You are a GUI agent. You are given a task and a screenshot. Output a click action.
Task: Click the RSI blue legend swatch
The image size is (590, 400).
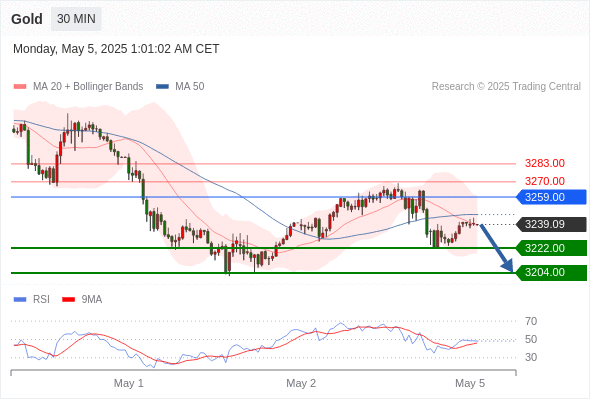[20, 300]
